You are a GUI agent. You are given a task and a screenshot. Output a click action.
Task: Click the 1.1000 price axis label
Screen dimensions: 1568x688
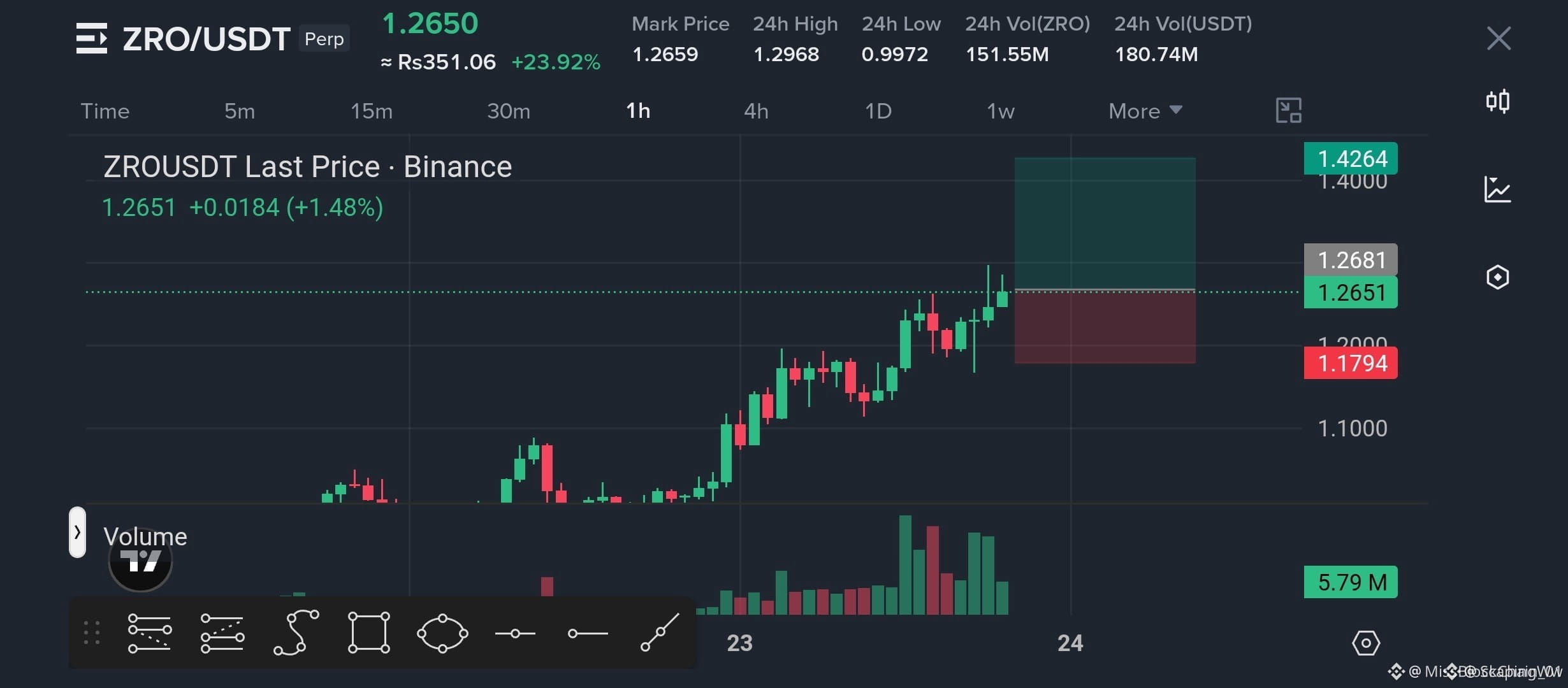point(1352,428)
